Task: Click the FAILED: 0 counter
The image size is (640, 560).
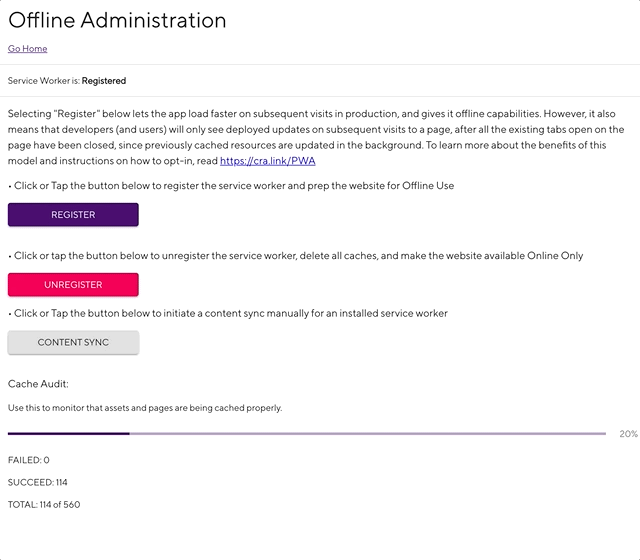Action: [x=28, y=460]
